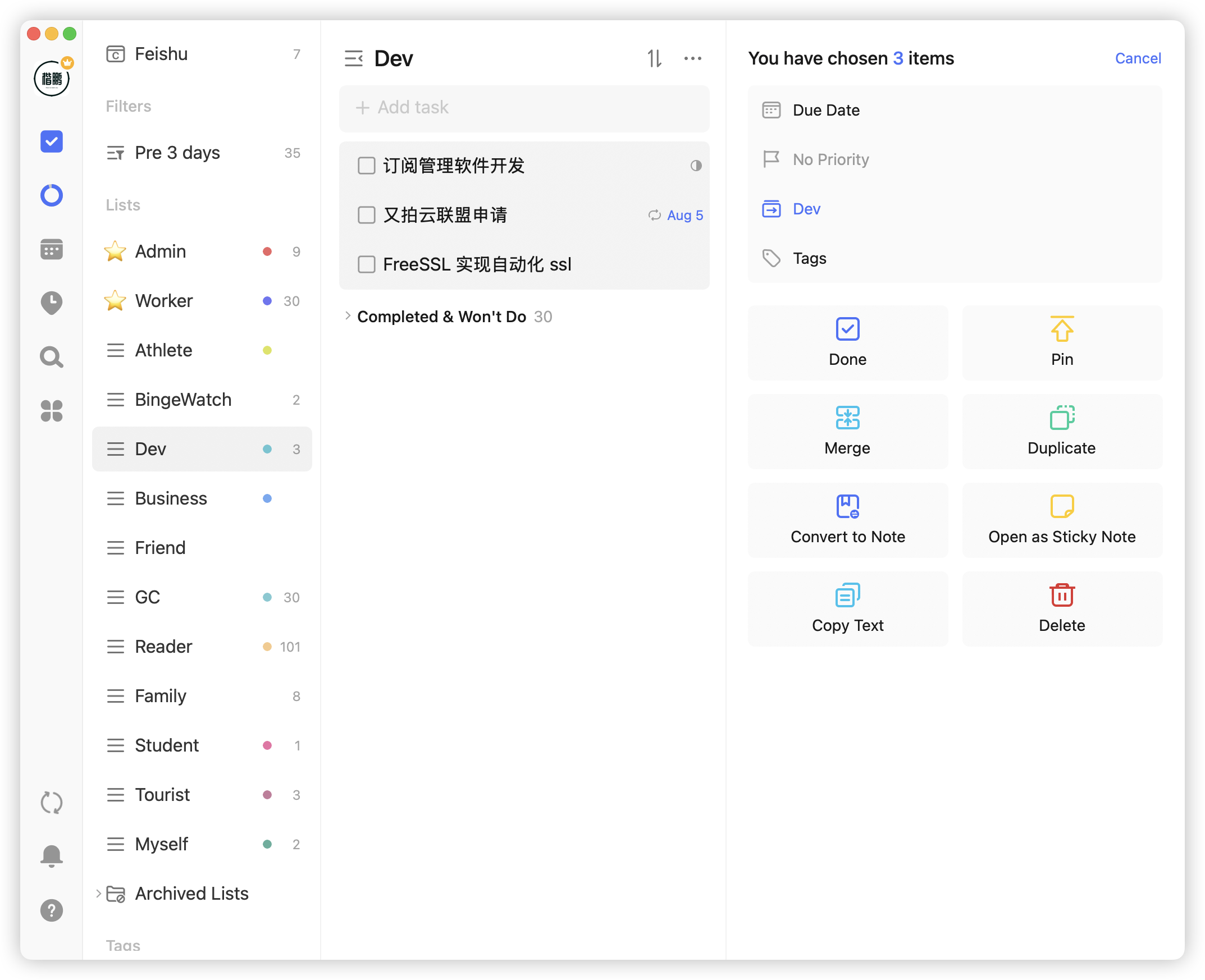Click the Convert to Note icon
The width and height of the screenshot is (1205, 980).
click(x=847, y=506)
